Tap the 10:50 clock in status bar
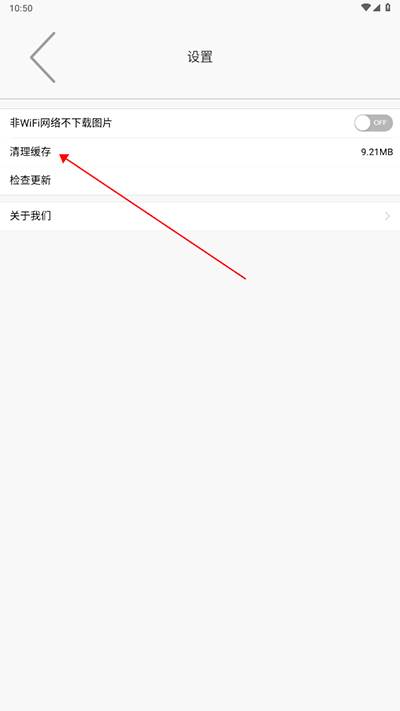The width and height of the screenshot is (400, 711). tap(21, 9)
